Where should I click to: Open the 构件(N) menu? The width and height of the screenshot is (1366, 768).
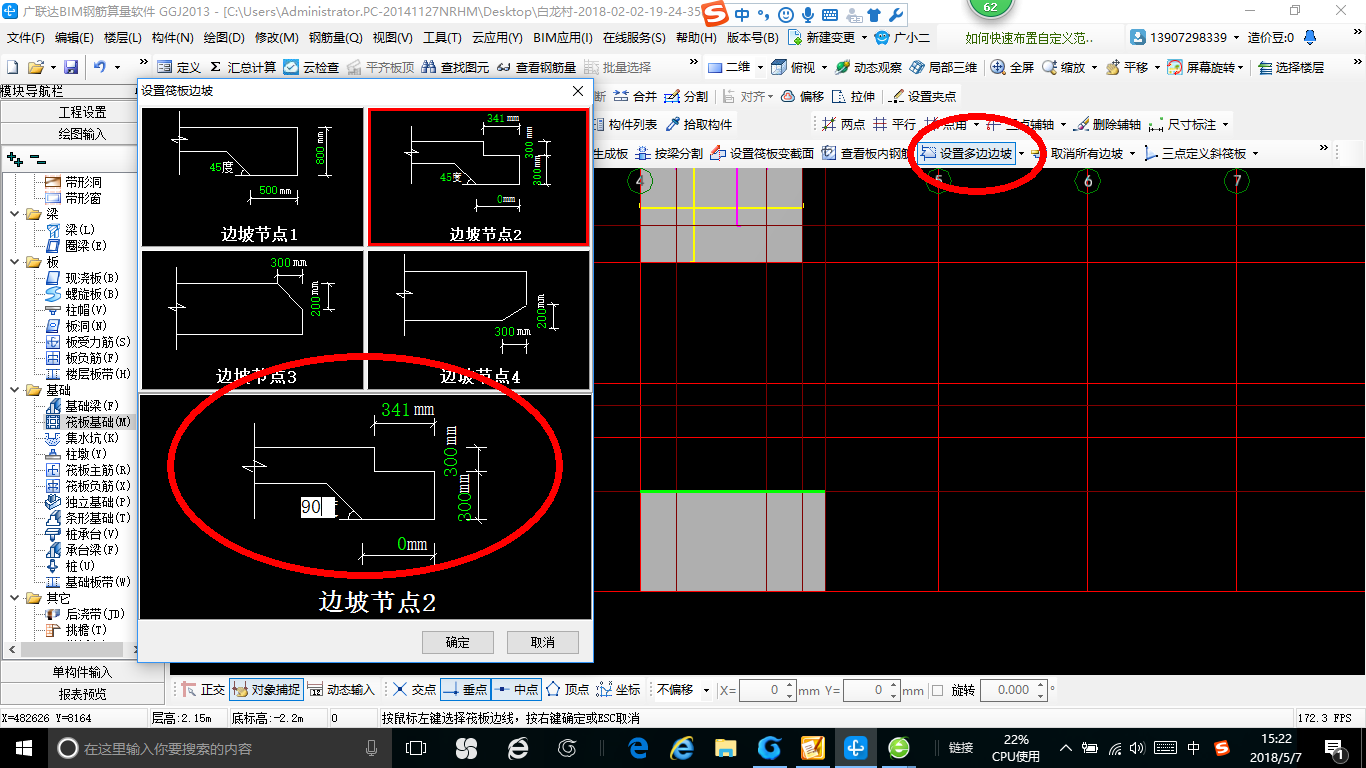tap(173, 37)
